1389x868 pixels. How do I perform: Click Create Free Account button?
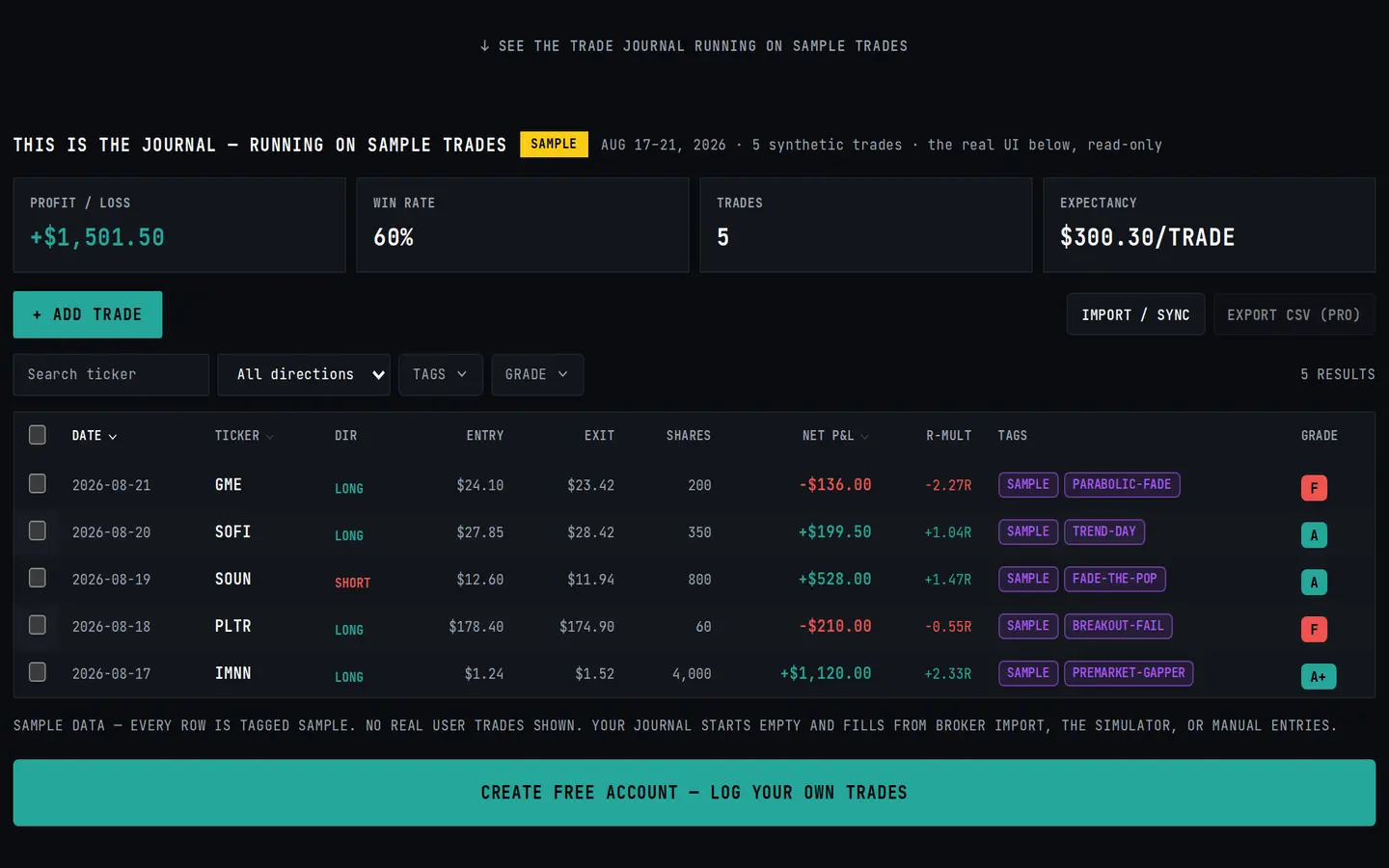(694, 793)
